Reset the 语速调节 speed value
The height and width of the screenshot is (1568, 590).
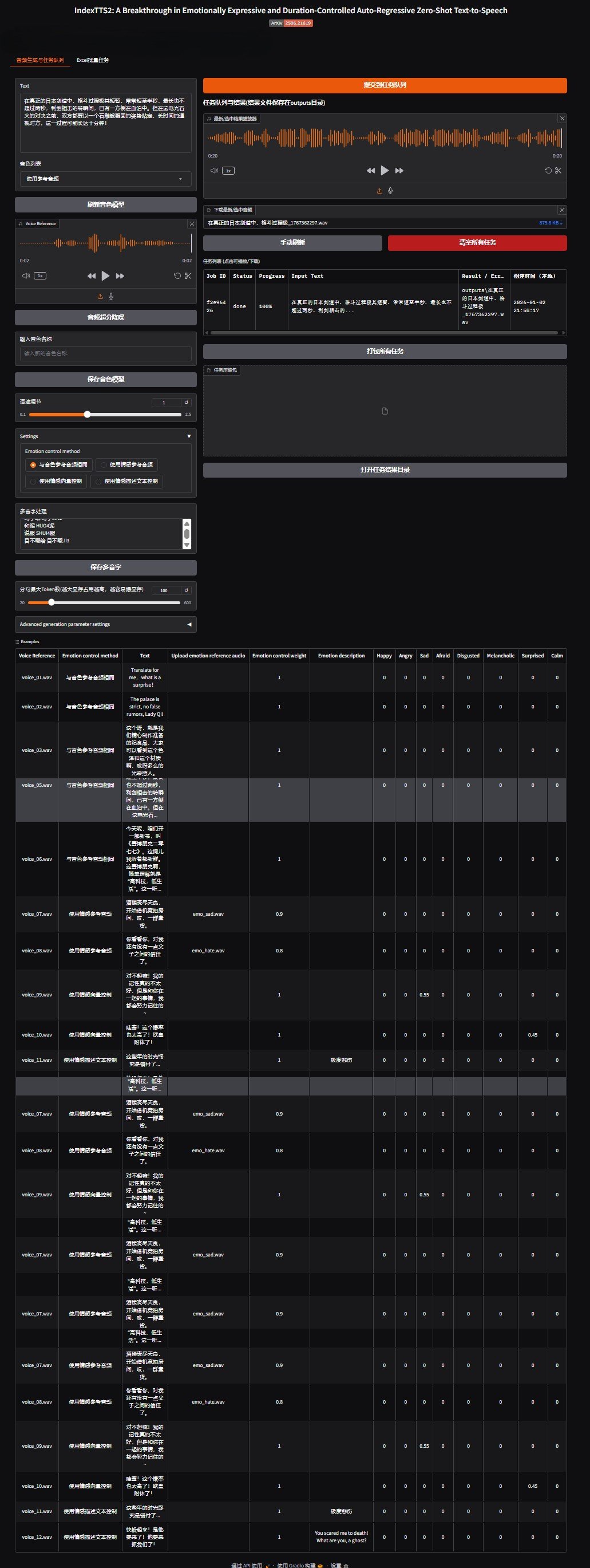[x=187, y=403]
